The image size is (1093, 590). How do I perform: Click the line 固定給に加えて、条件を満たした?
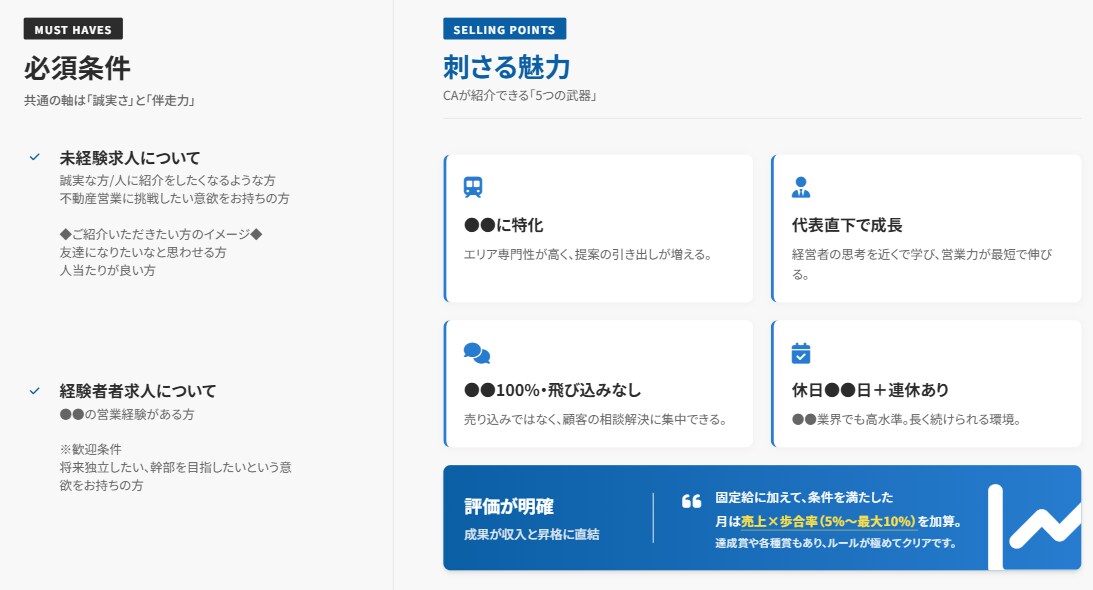click(x=804, y=498)
